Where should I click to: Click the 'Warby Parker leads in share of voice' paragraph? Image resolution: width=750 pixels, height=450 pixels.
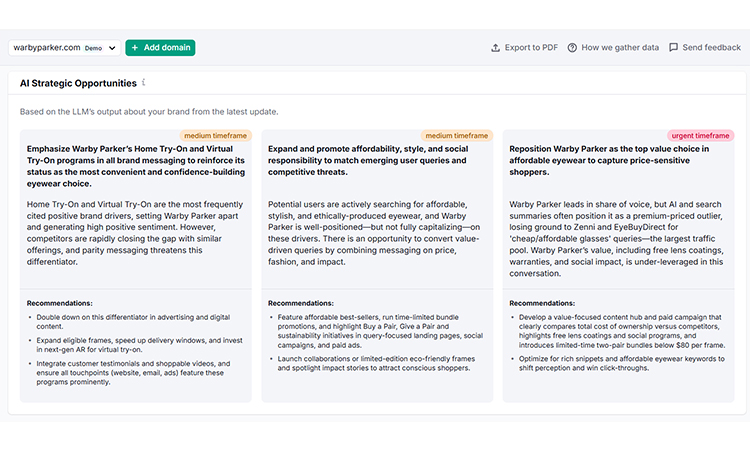point(617,239)
